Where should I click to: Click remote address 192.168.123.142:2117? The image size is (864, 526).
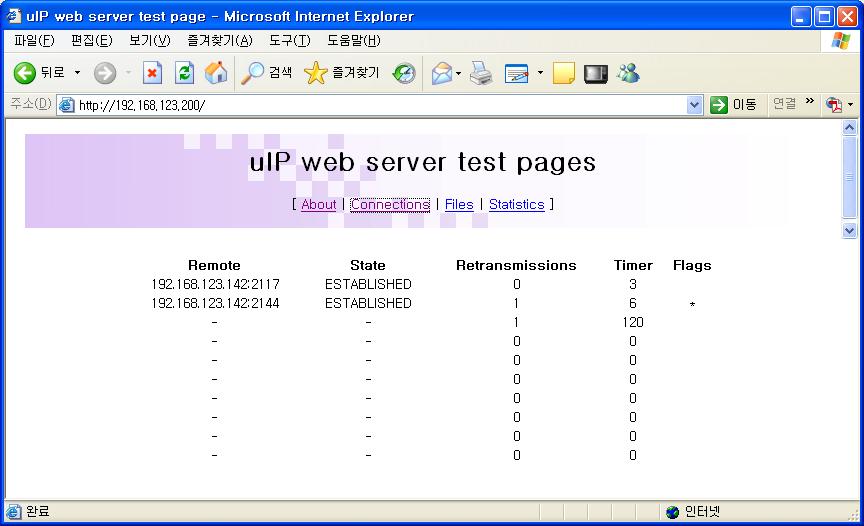pyautogui.click(x=215, y=284)
